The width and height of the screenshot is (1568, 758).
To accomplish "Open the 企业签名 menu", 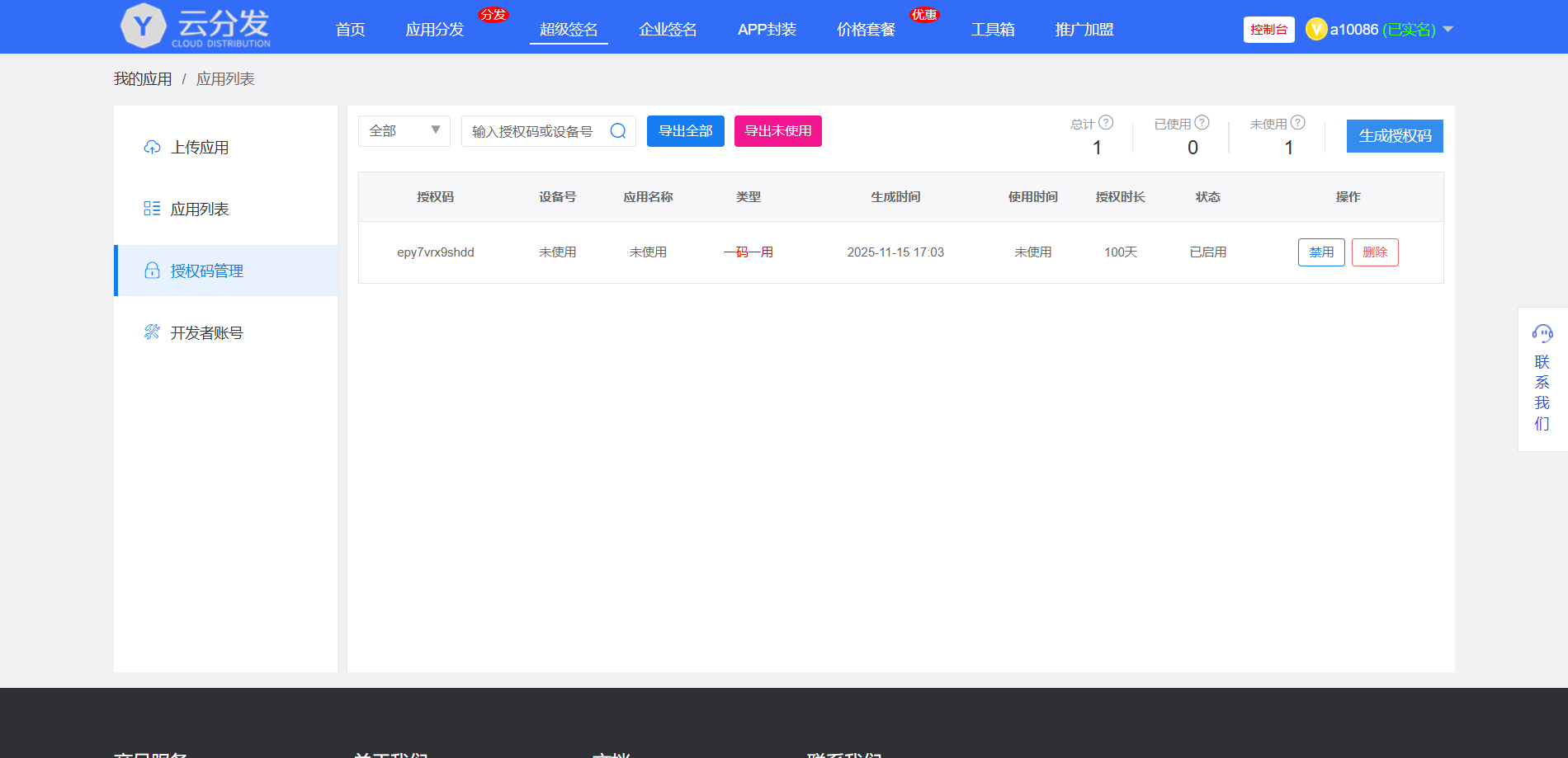I will [668, 30].
